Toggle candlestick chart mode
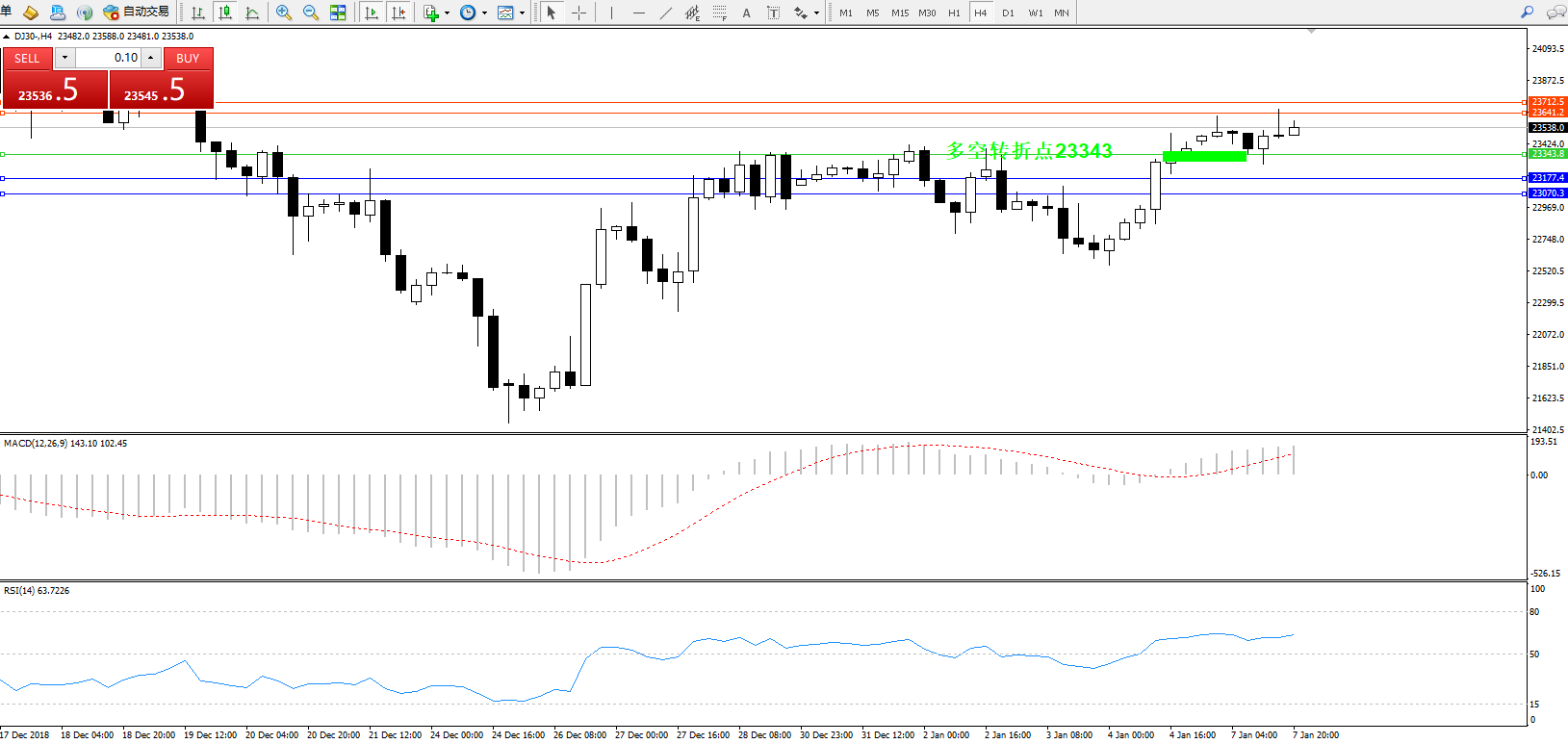 tap(225, 13)
